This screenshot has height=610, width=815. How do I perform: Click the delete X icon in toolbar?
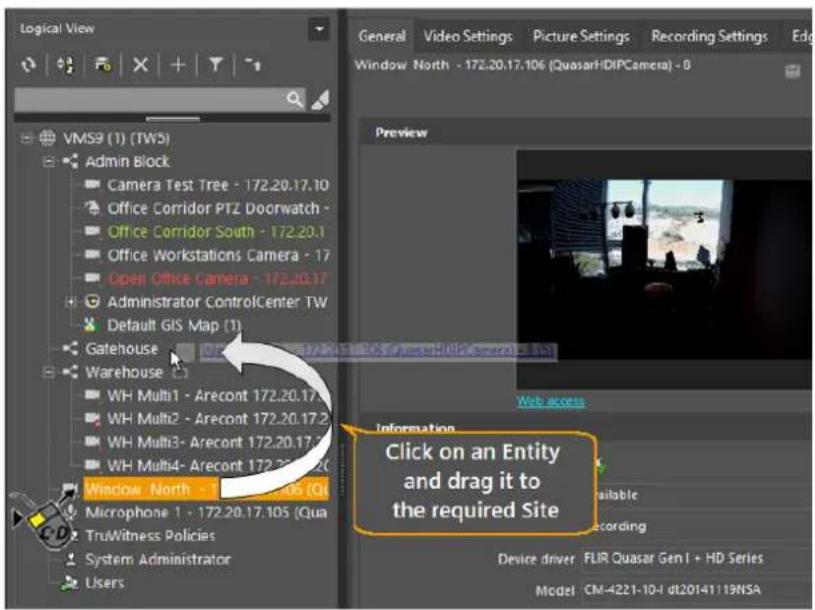click(140, 65)
